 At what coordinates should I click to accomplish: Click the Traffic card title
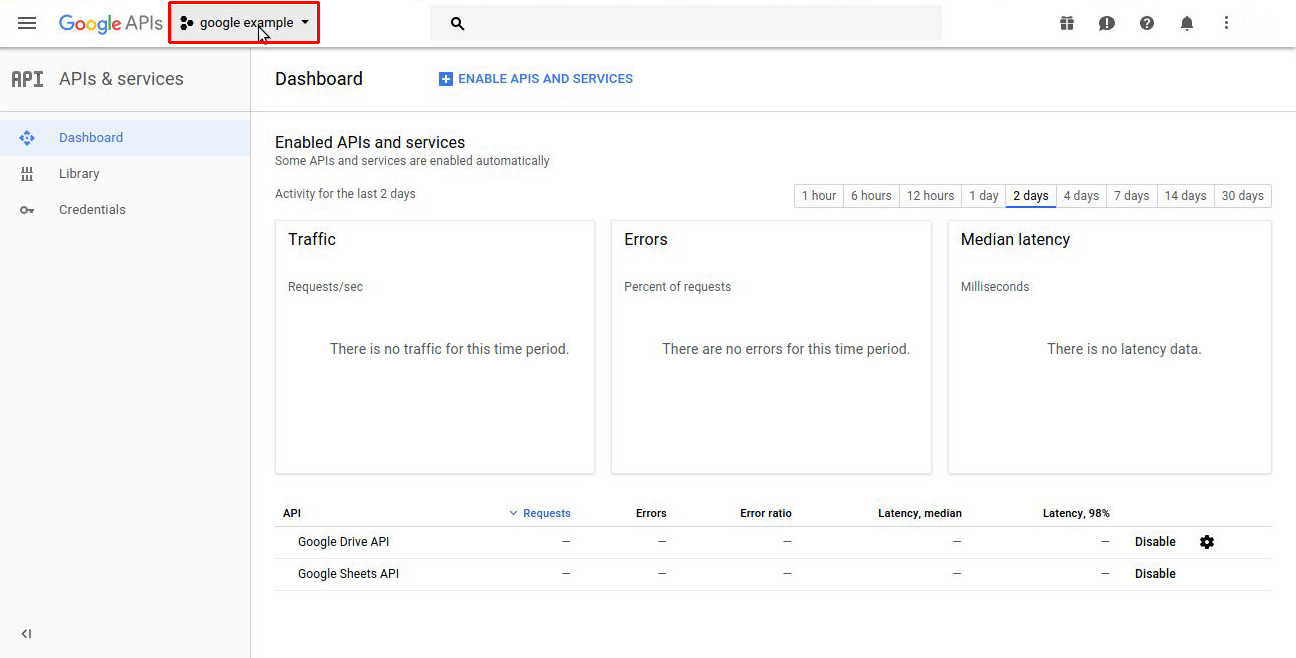point(312,240)
